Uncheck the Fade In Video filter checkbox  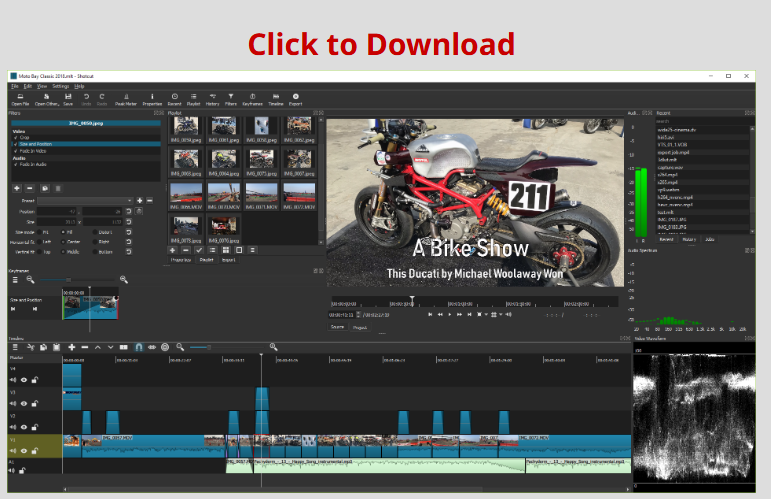coord(16,151)
